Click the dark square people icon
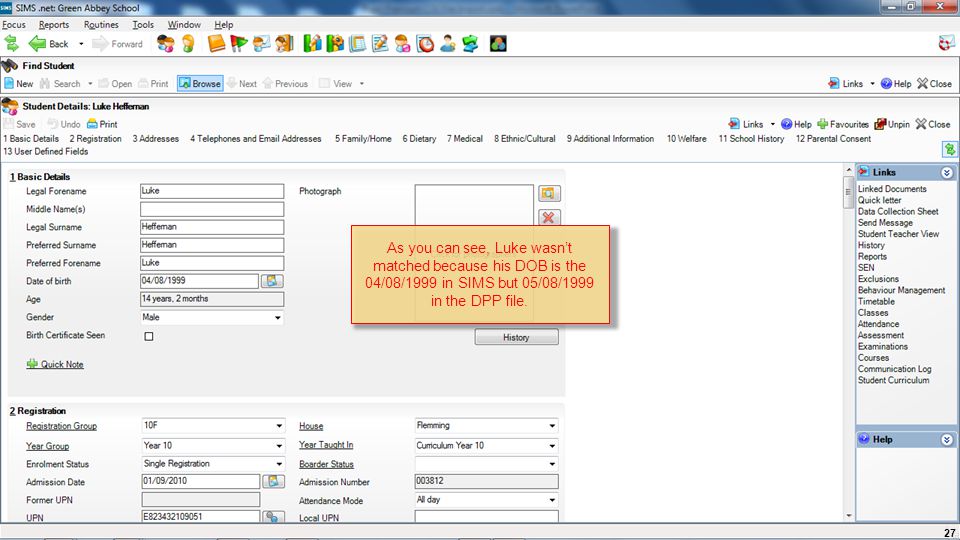Viewport: 960px width, 540px height. pyautogui.click(x=498, y=43)
